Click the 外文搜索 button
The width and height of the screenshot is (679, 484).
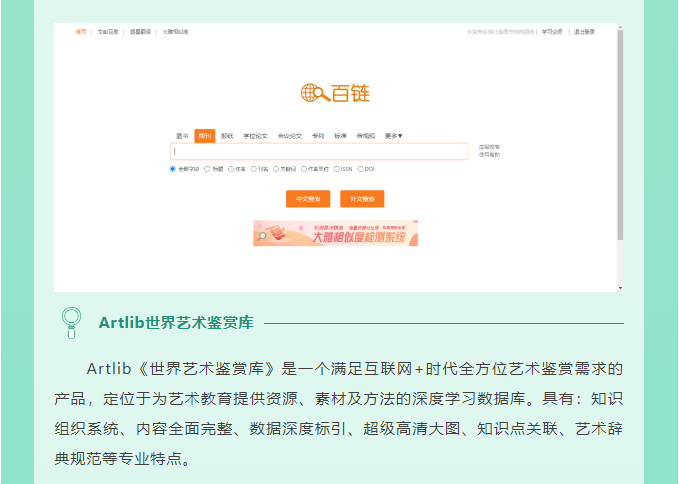click(362, 199)
